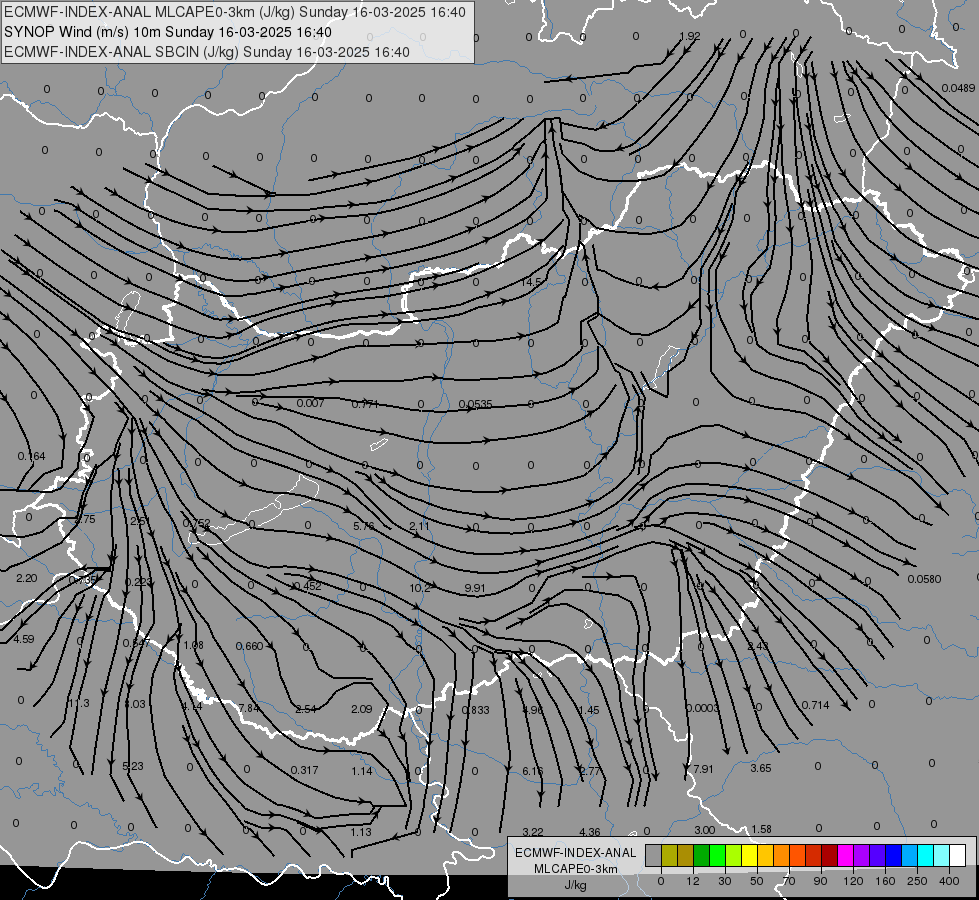This screenshot has height=900, width=979.
Task: Click the map value '7.84'
Action: pos(249,708)
